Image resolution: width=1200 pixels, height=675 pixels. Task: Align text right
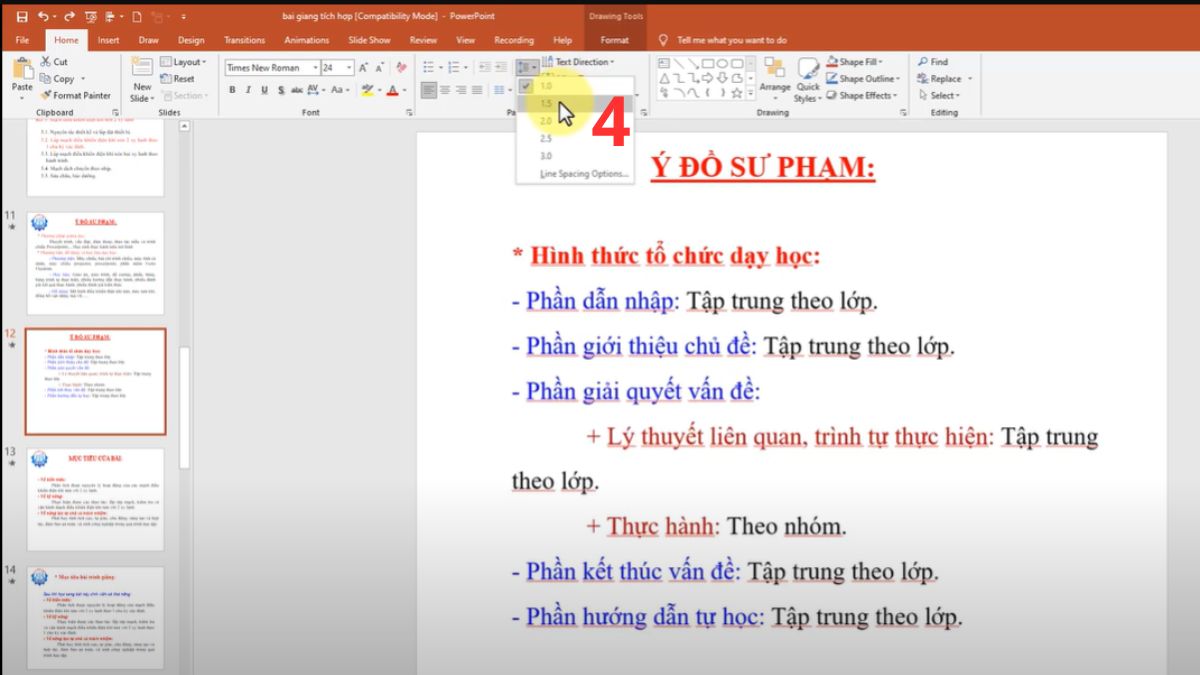coord(461,90)
